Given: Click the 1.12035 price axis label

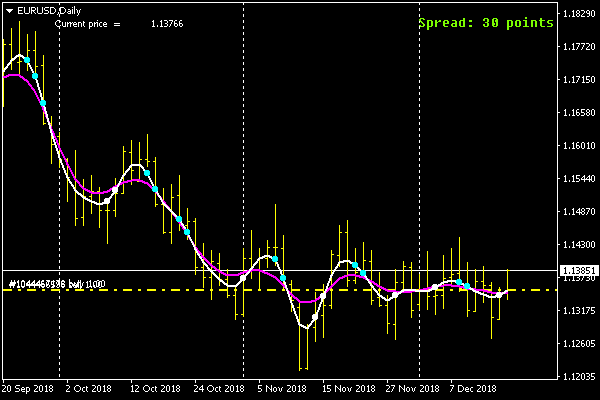Looking at the screenshot, I should [x=579, y=376].
